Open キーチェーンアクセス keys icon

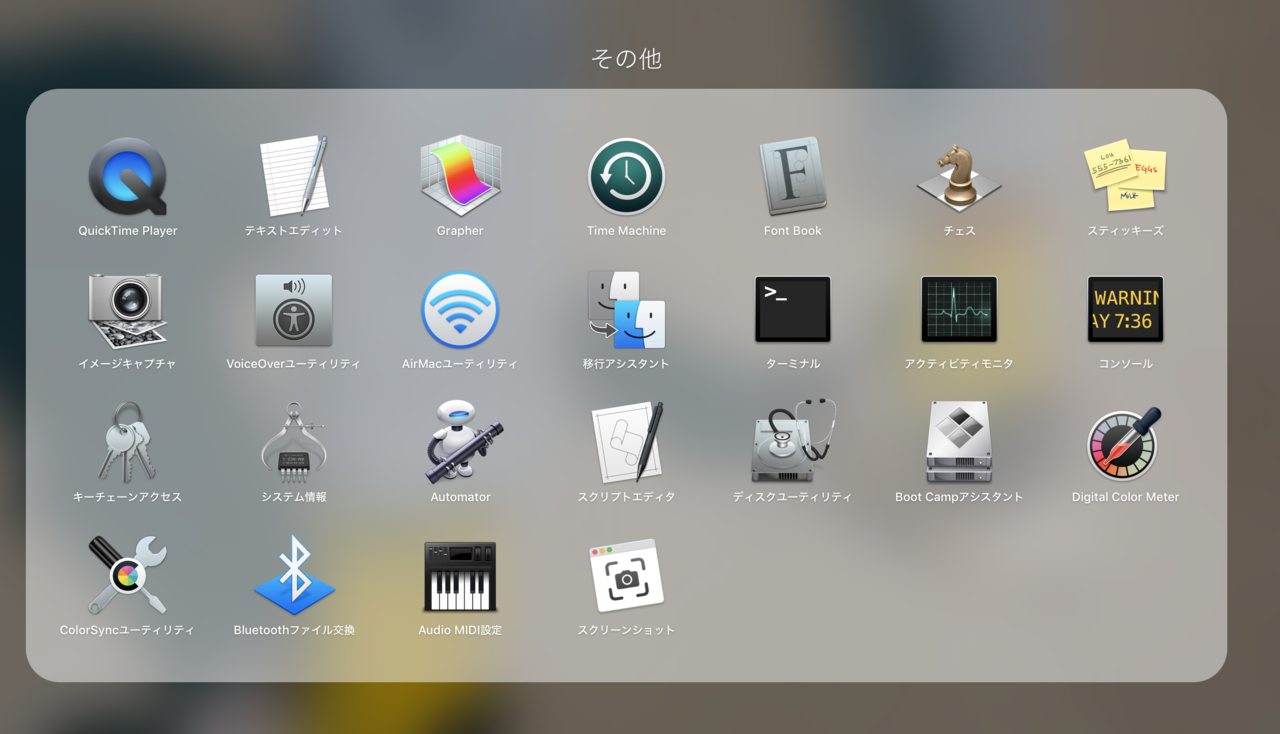click(x=128, y=442)
